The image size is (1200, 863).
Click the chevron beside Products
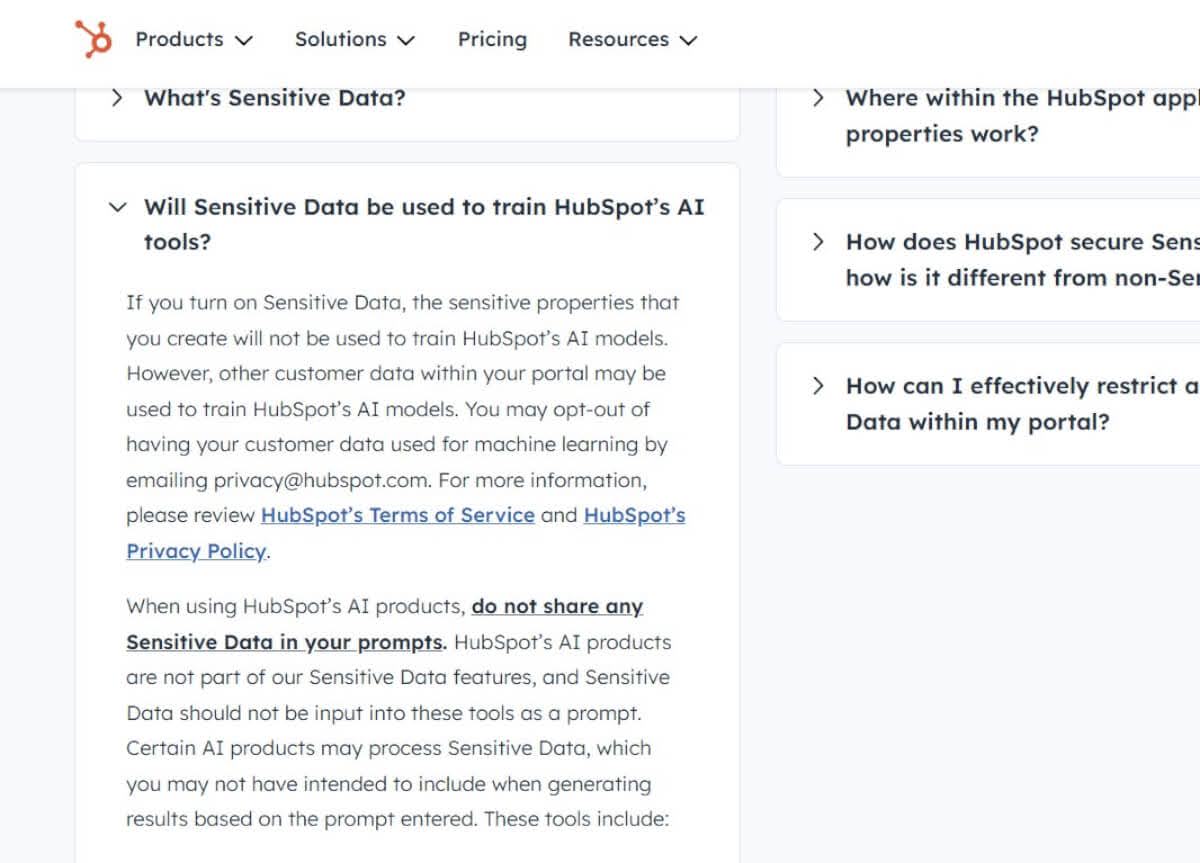(244, 41)
